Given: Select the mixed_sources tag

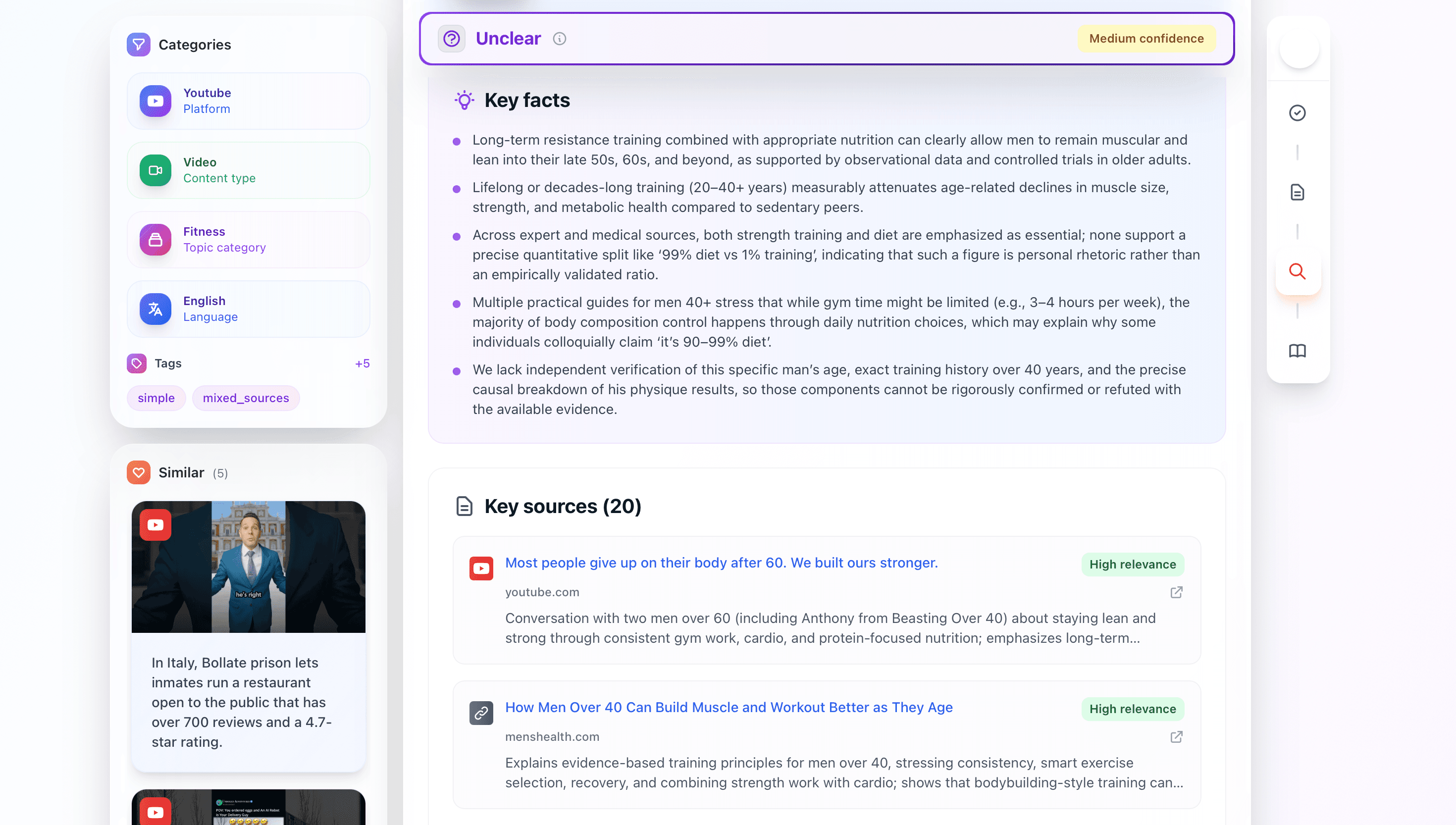Looking at the screenshot, I should click(245, 398).
